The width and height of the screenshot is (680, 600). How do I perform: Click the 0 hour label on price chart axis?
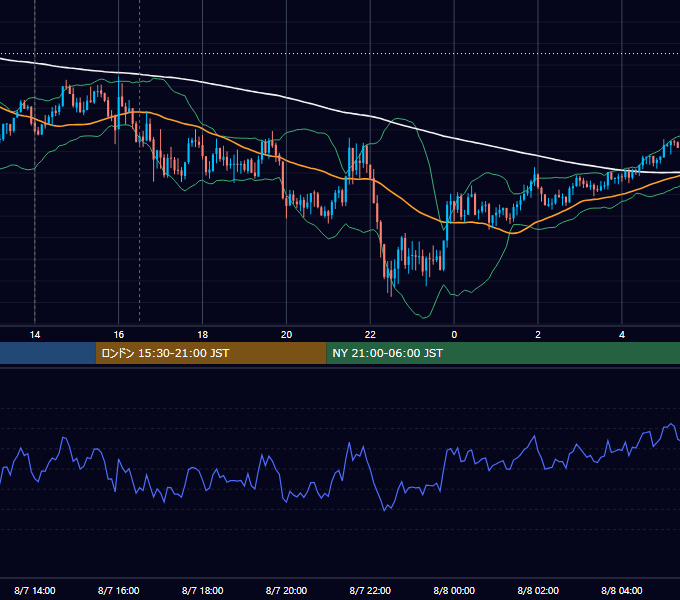tap(454, 335)
